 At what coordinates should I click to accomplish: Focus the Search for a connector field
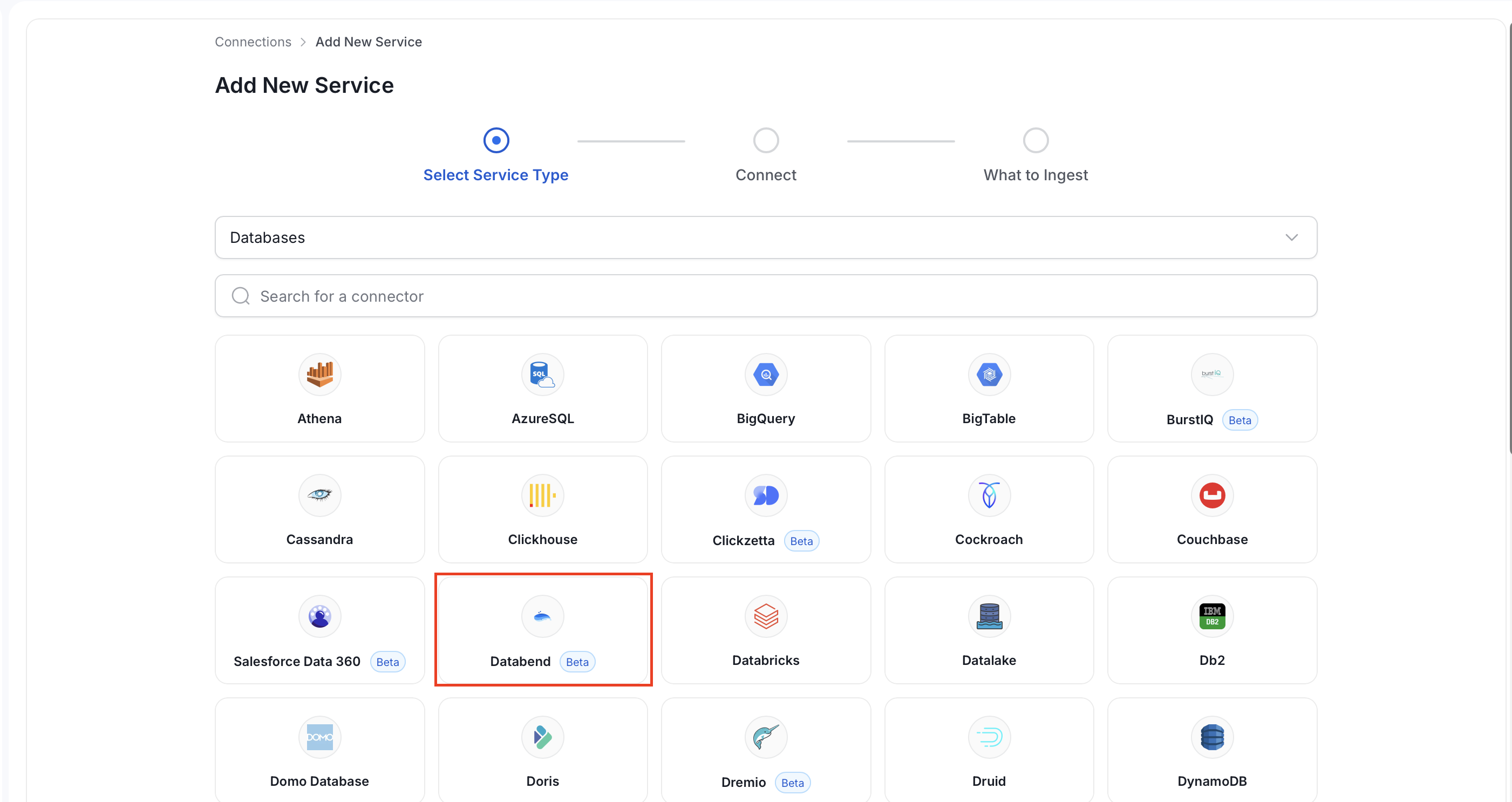(765, 296)
